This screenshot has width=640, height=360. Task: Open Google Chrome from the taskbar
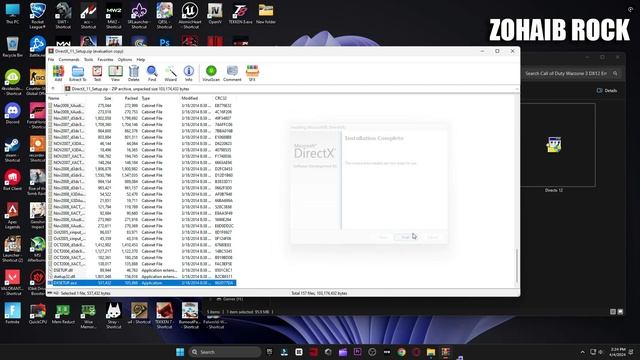click(x=402, y=352)
